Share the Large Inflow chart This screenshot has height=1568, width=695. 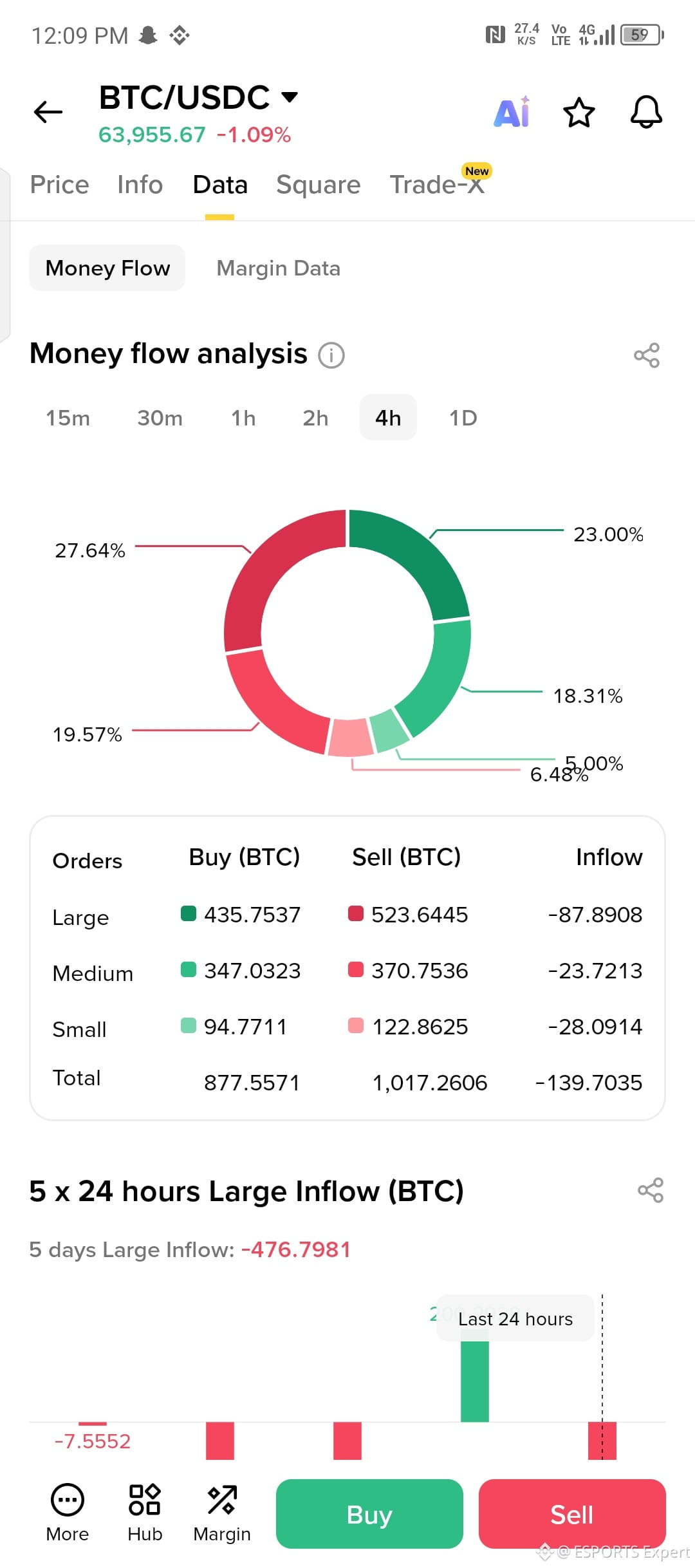(651, 1190)
